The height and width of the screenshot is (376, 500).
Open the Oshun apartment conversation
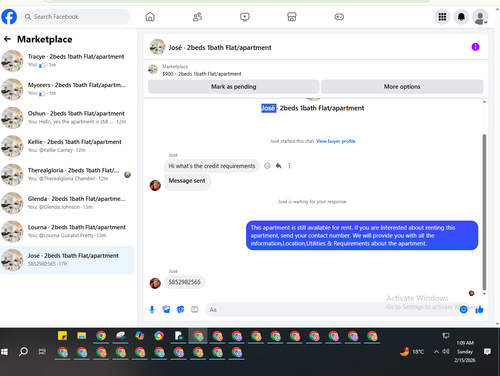coord(67,117)
